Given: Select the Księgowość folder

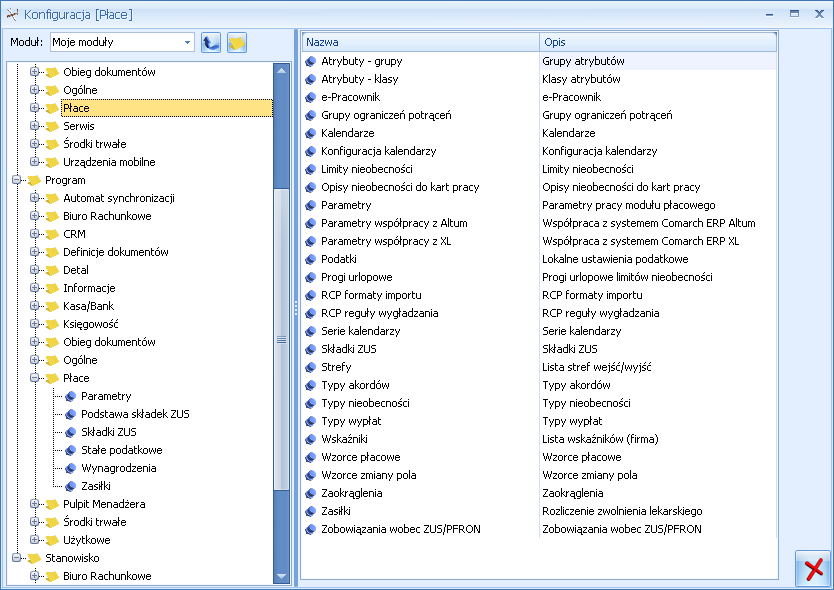Looking at the screenshot, I should [x=90, y=324].
